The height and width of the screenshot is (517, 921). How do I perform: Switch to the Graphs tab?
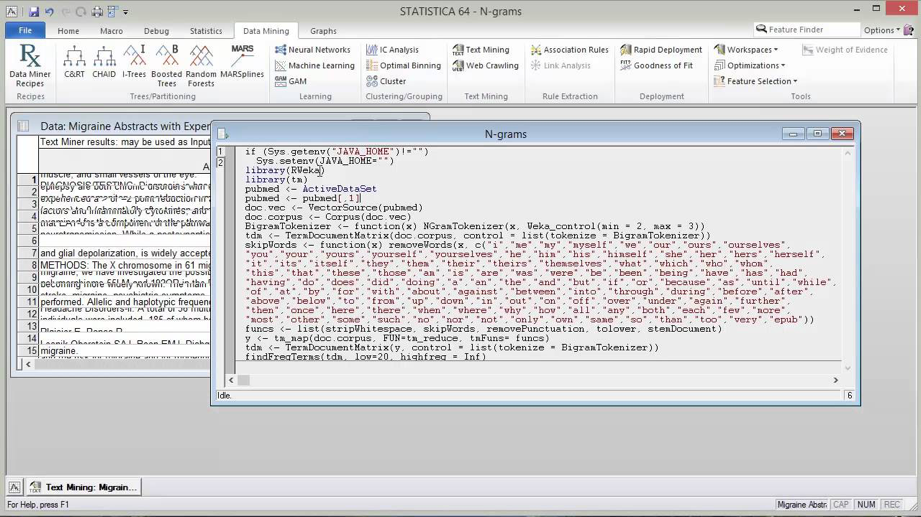click(323, 31)
